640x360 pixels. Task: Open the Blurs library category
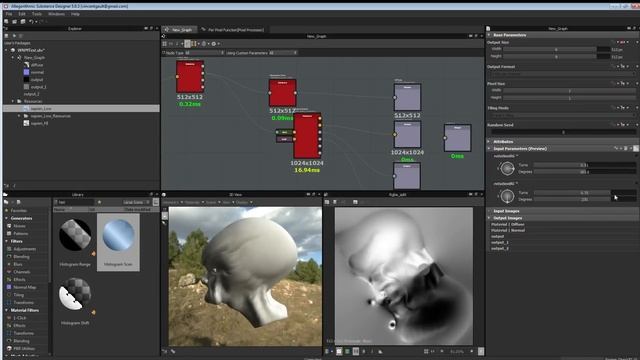tap(18, 264)
